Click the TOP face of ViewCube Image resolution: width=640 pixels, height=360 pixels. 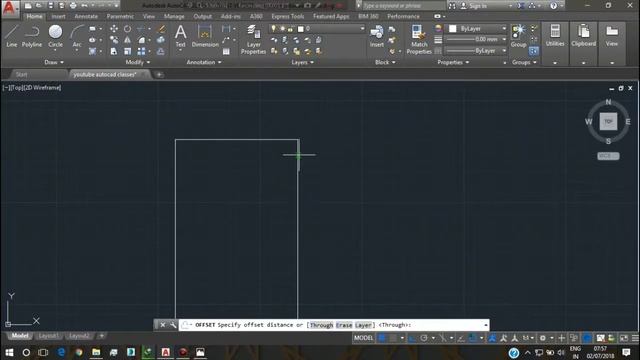coord(608,122)
